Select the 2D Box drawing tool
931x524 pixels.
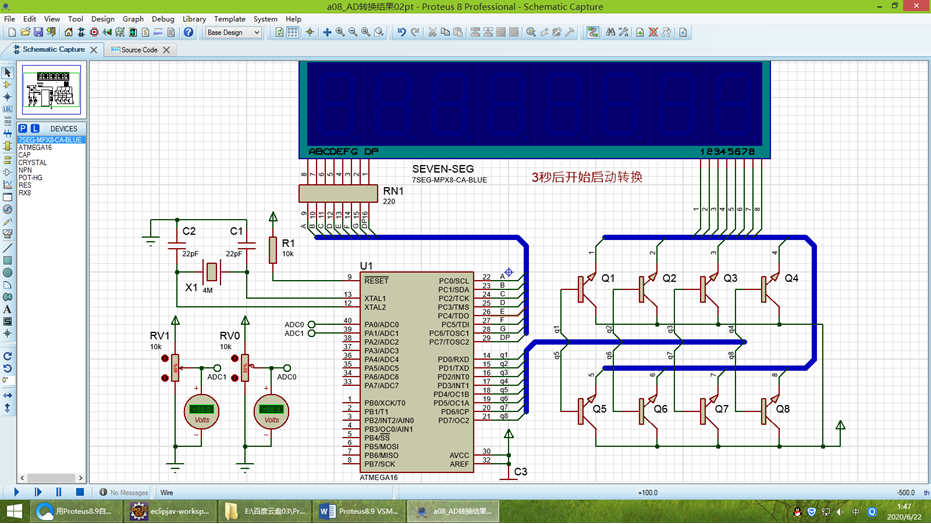click(7, 261)
